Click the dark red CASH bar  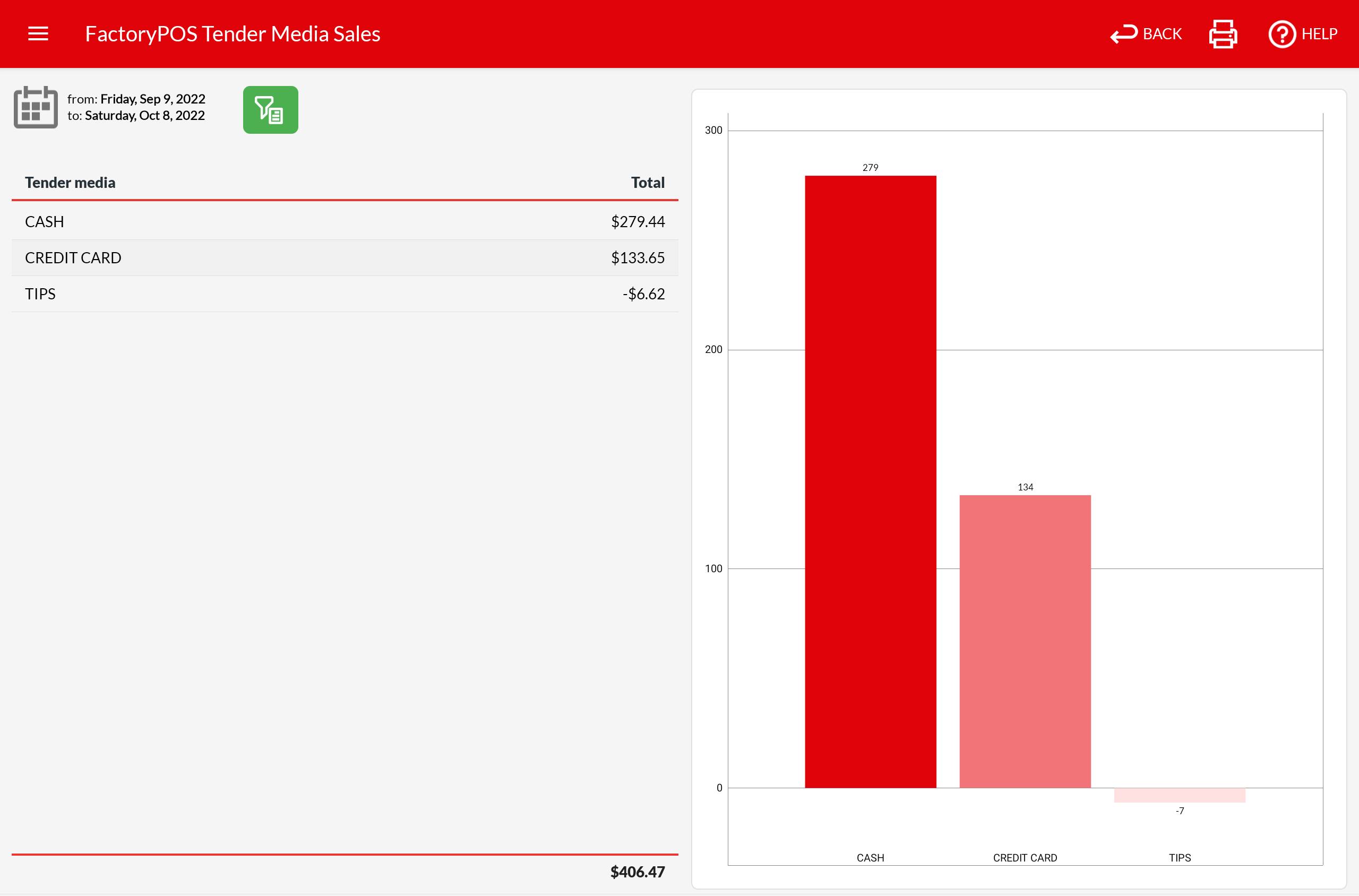pos(870,481)
